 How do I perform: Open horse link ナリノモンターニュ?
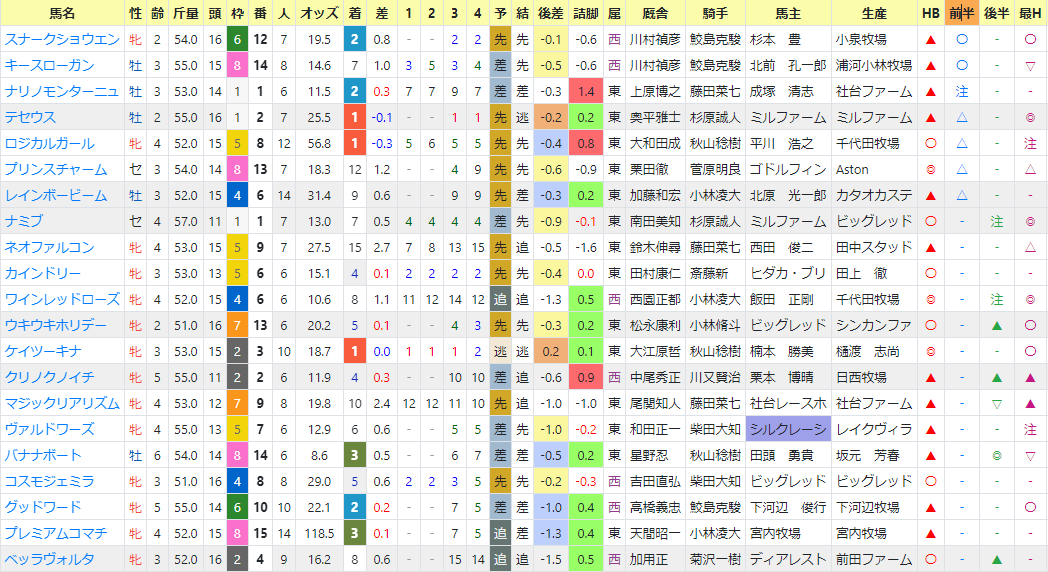[61, 92]
